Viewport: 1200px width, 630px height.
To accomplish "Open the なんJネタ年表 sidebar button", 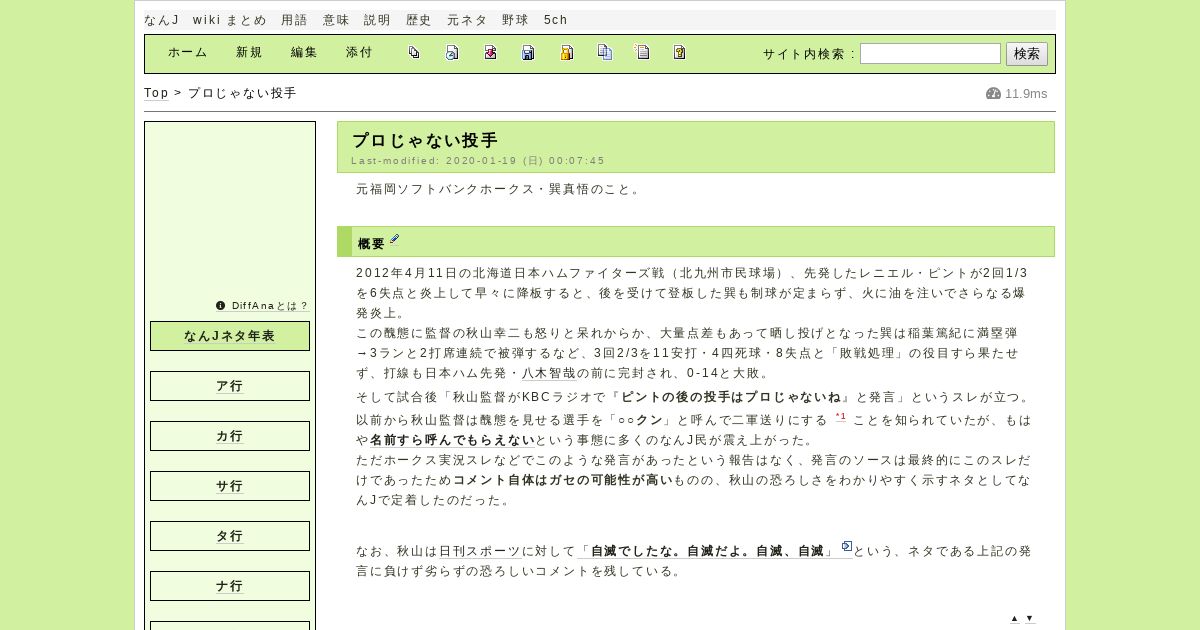I will pyautogui.click(x=230, y=336).
